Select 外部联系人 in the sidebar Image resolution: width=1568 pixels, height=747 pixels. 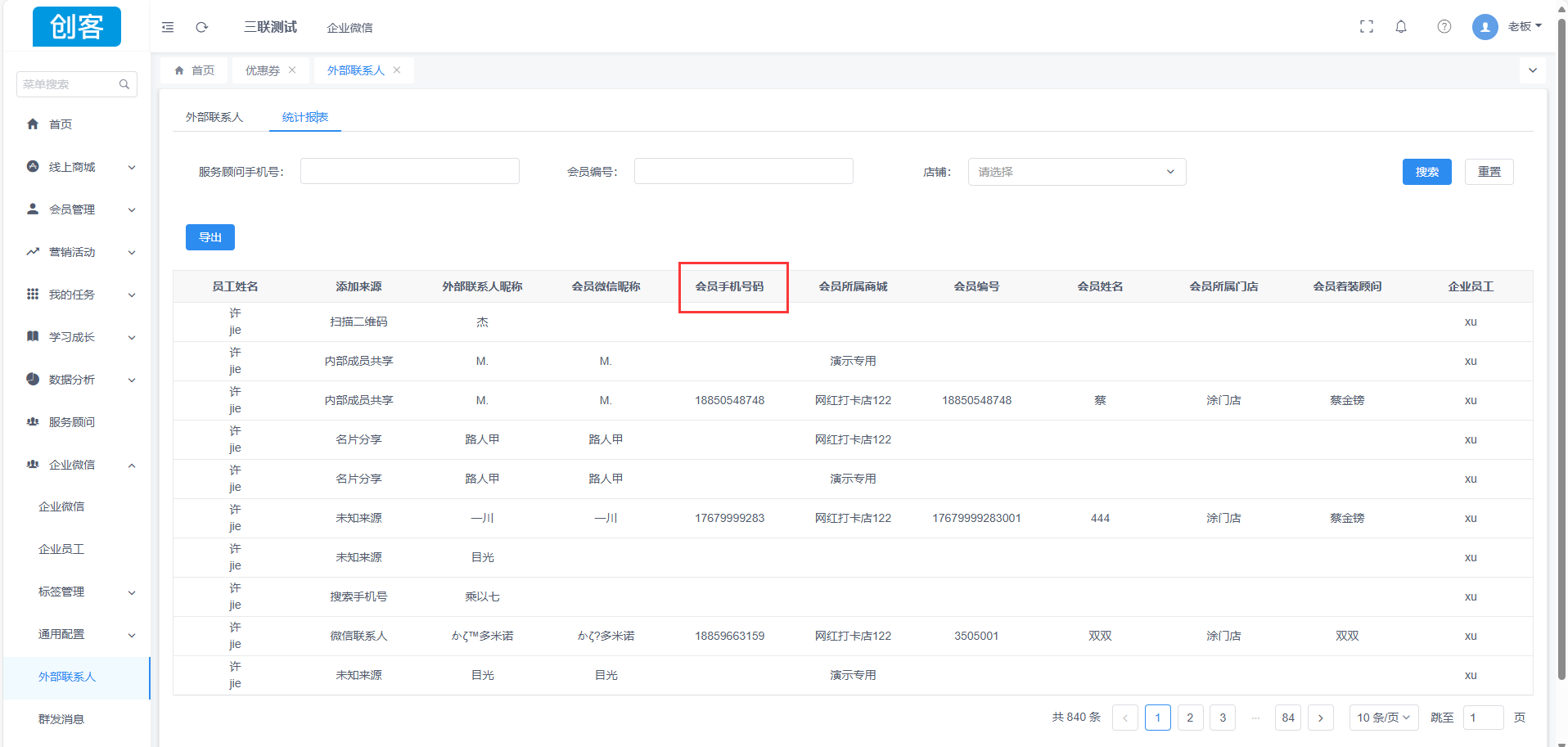[77, 677]
